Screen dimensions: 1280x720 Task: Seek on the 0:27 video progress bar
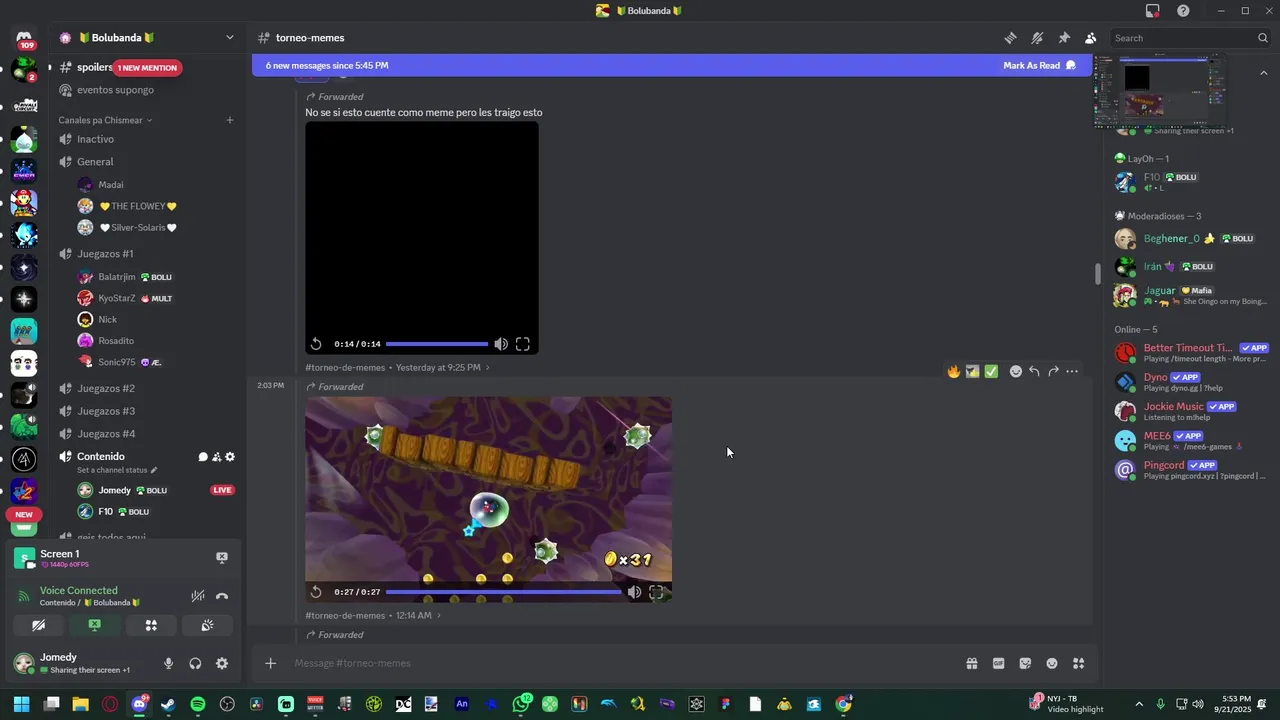(x=504, y=592)
